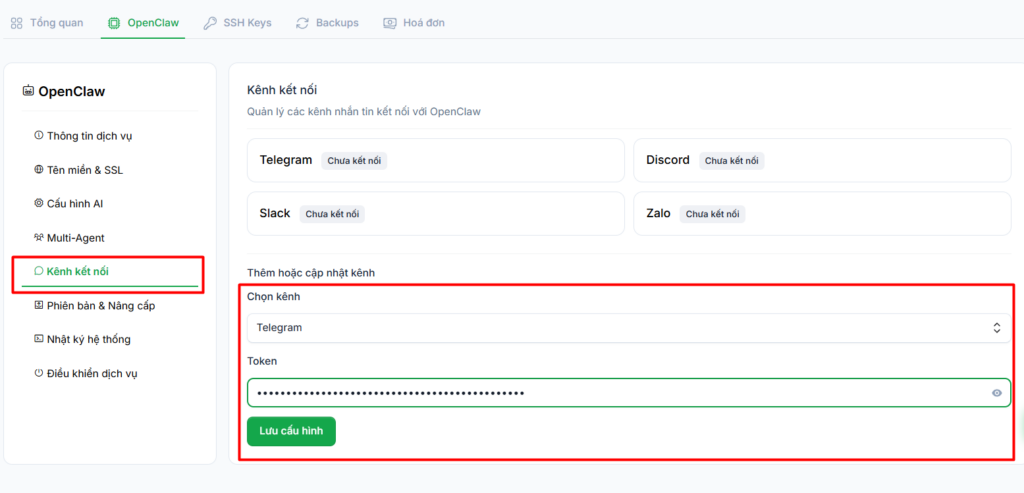Click the globe icon of Tên miền & SSL
Viewport: 1024px width, 493px height.
tap(39, 170)
